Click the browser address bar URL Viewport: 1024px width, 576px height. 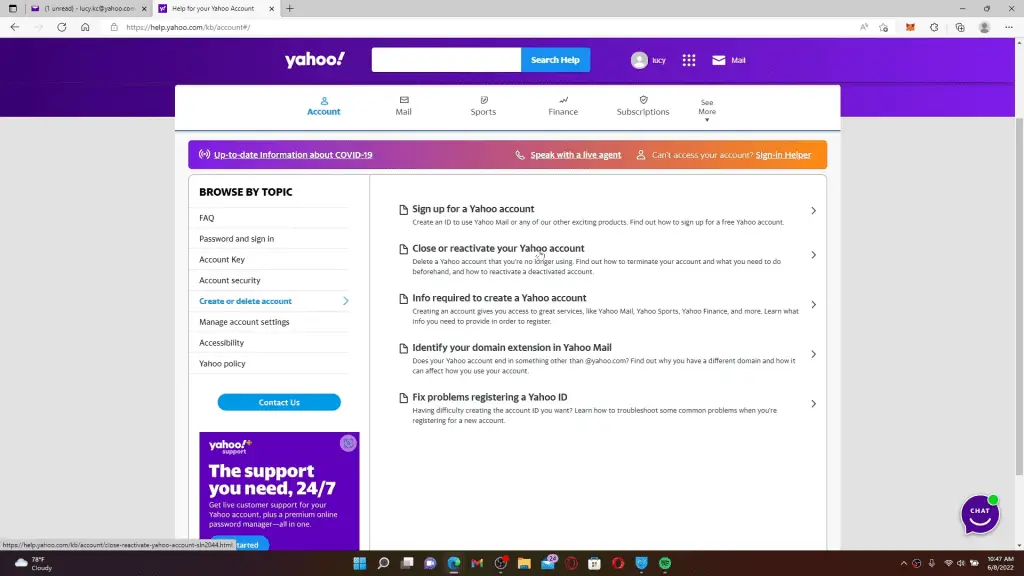click(x=188, y=27)
